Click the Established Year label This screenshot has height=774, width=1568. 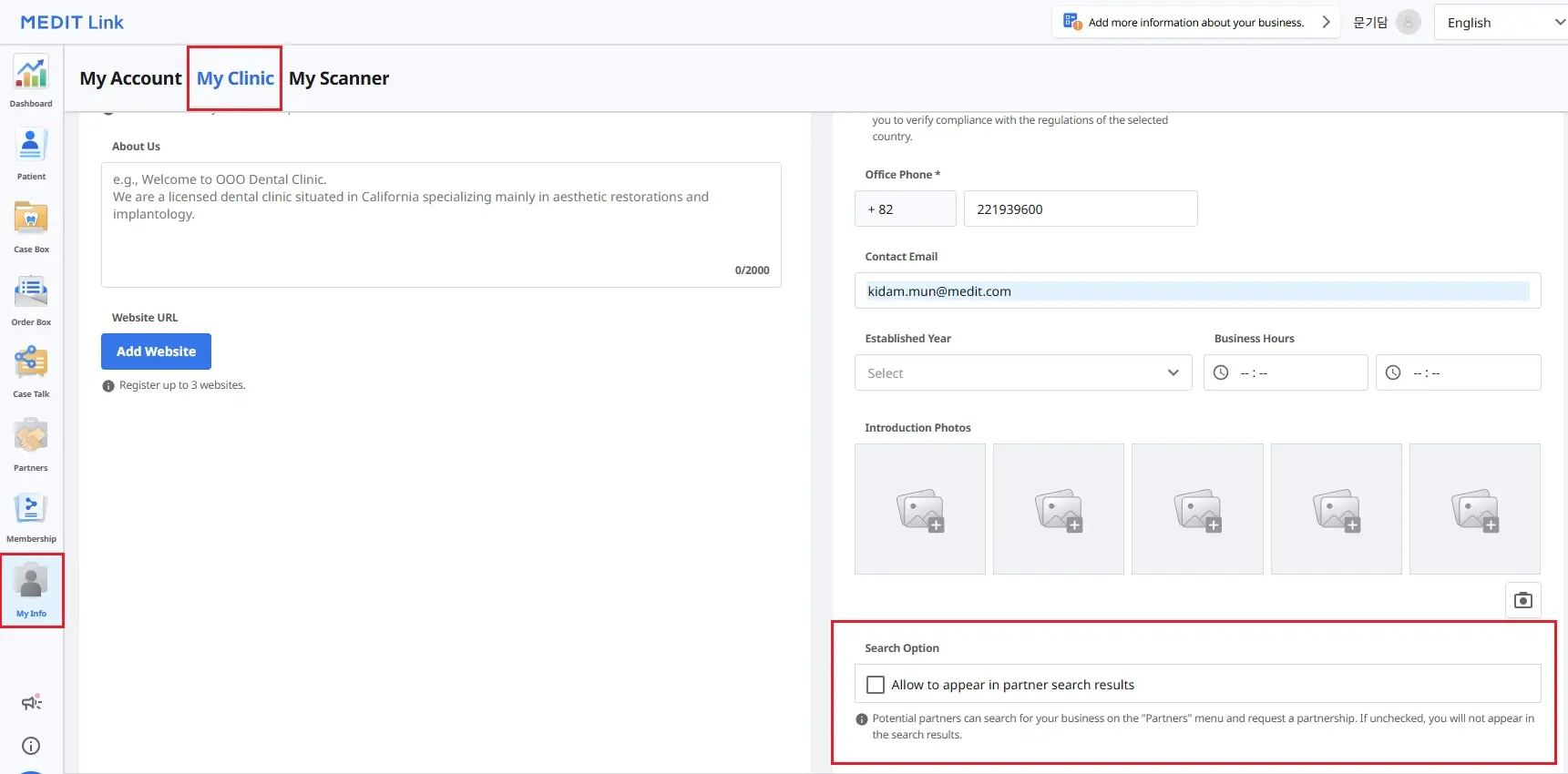tap(907, 339)
